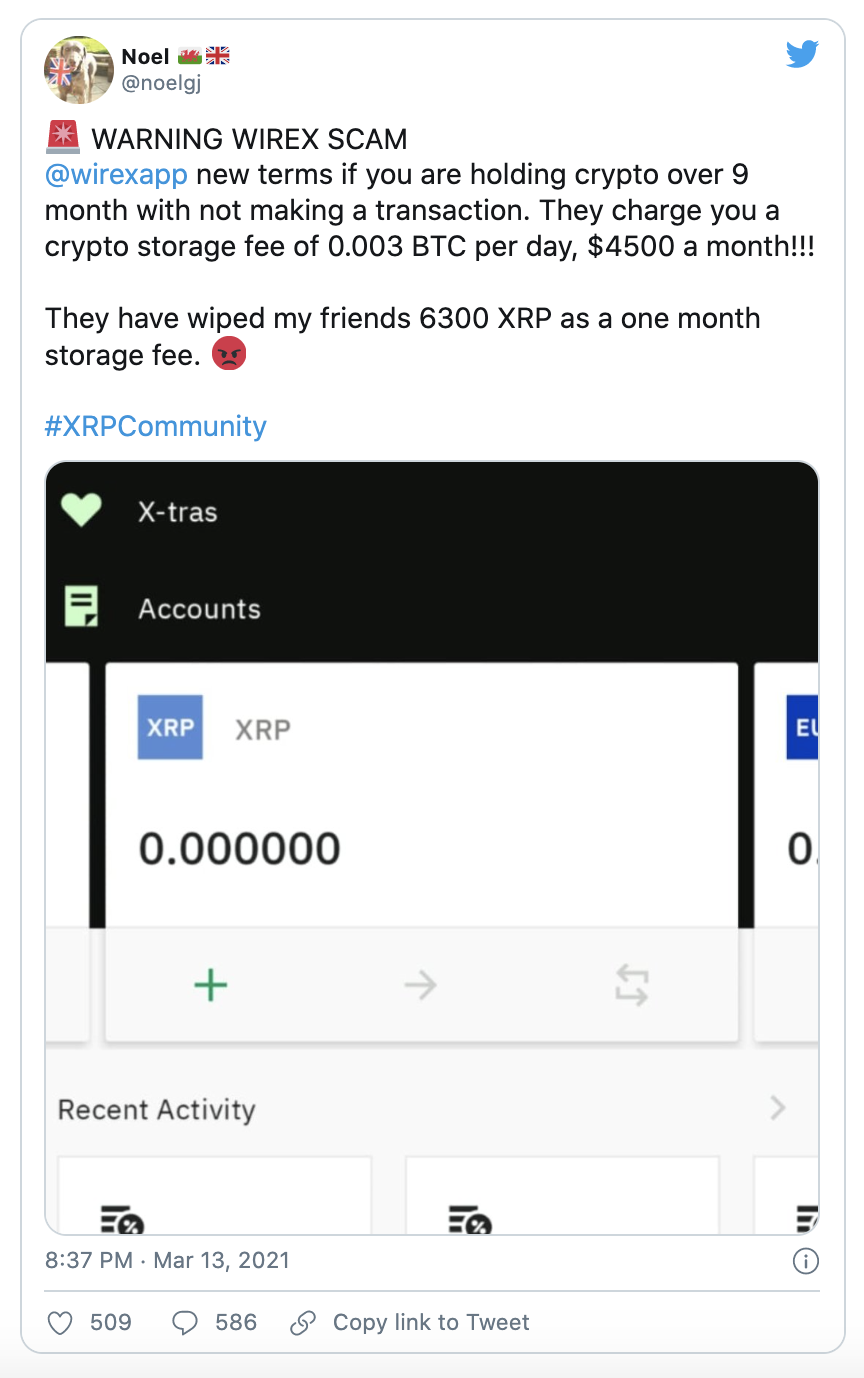Click the chain link icon
This screenshot has height=1378, width=864.
coord(303,1323)
